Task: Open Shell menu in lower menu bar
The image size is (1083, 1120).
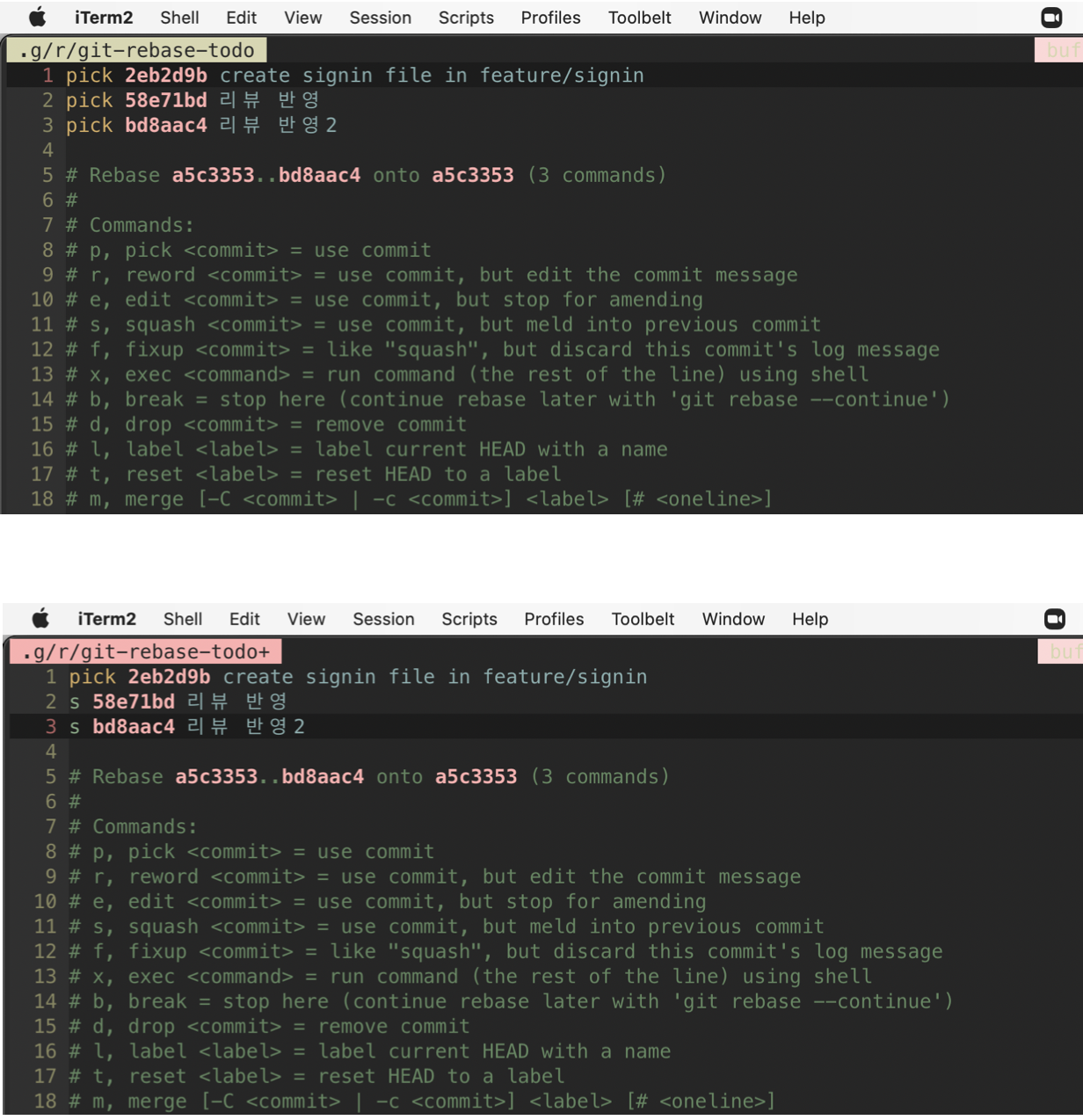Action: click(x=183, y=619)
